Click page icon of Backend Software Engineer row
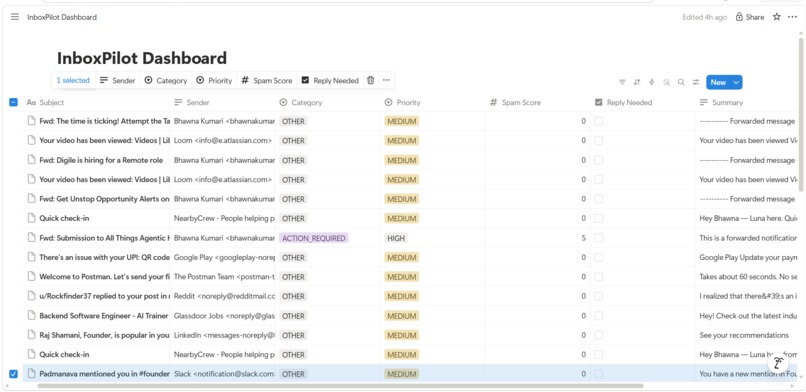Viewport: 806px width, 392px height. tap(32, 315)
